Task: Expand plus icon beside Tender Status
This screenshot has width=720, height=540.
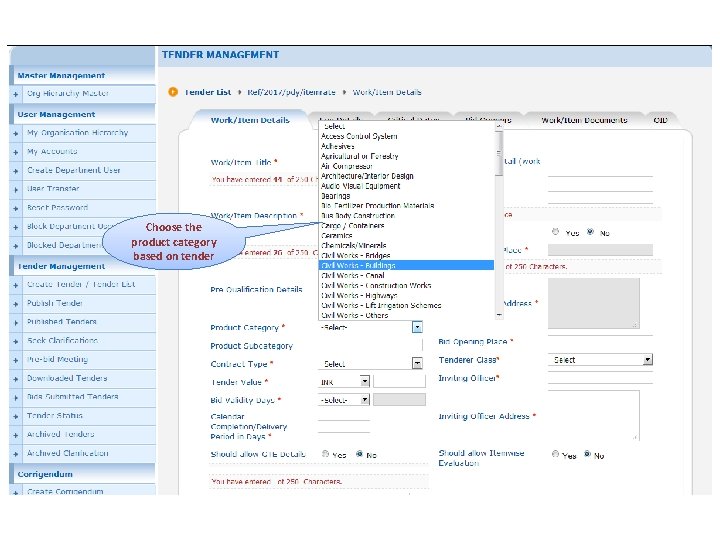Action: point(16,416)
